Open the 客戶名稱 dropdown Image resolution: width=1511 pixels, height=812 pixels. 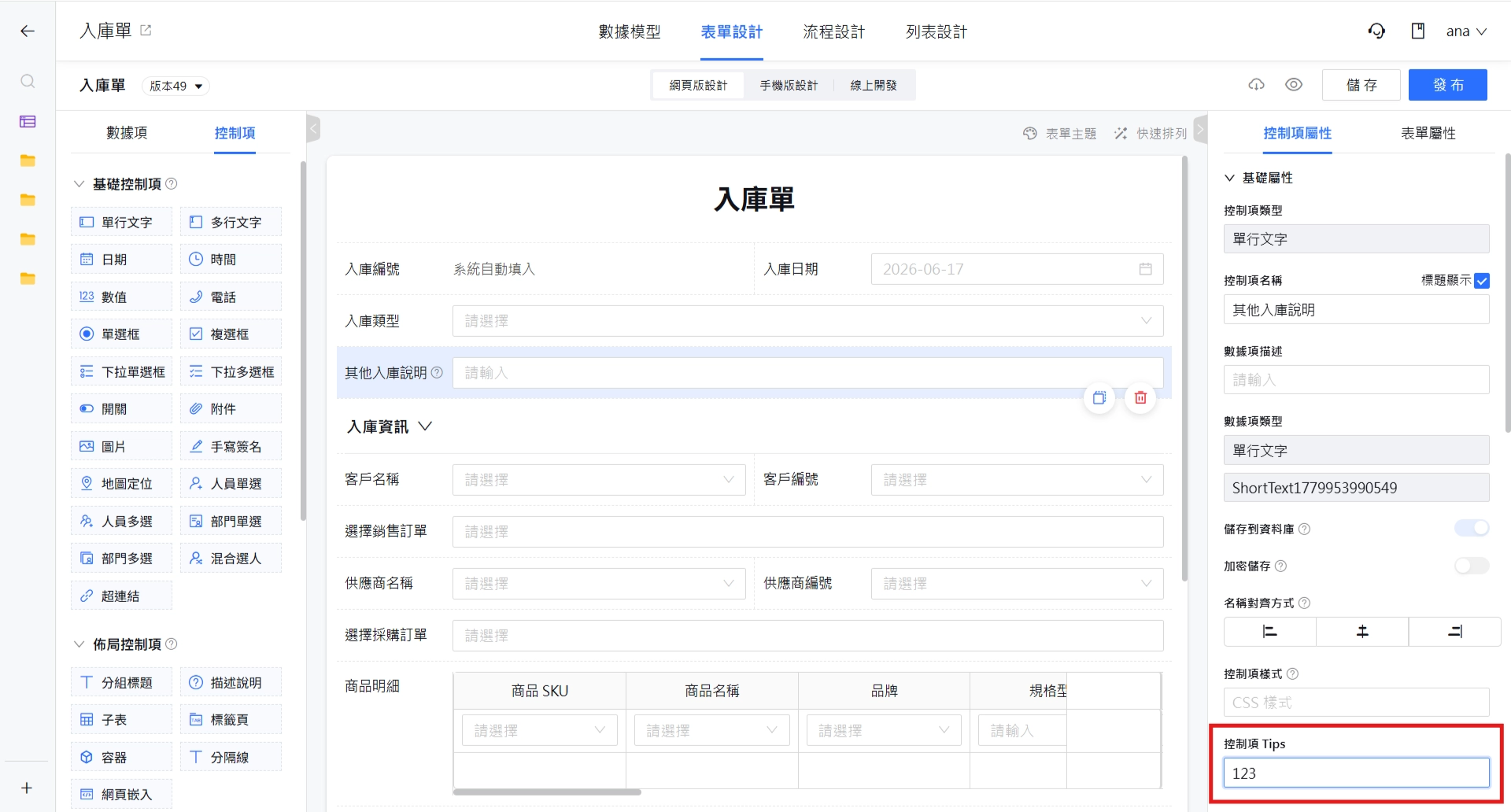[x=599, y=479]
